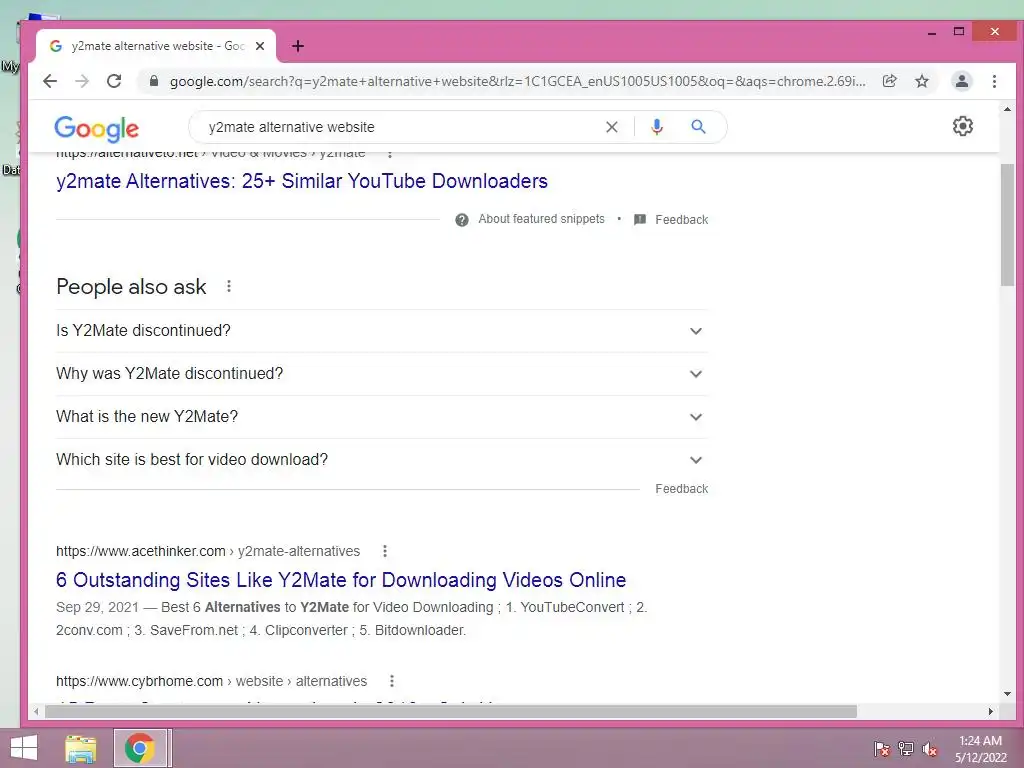The image size is (1024, 768).
Task: Click the muted volume tray icon
Action: tap(930, 748)
